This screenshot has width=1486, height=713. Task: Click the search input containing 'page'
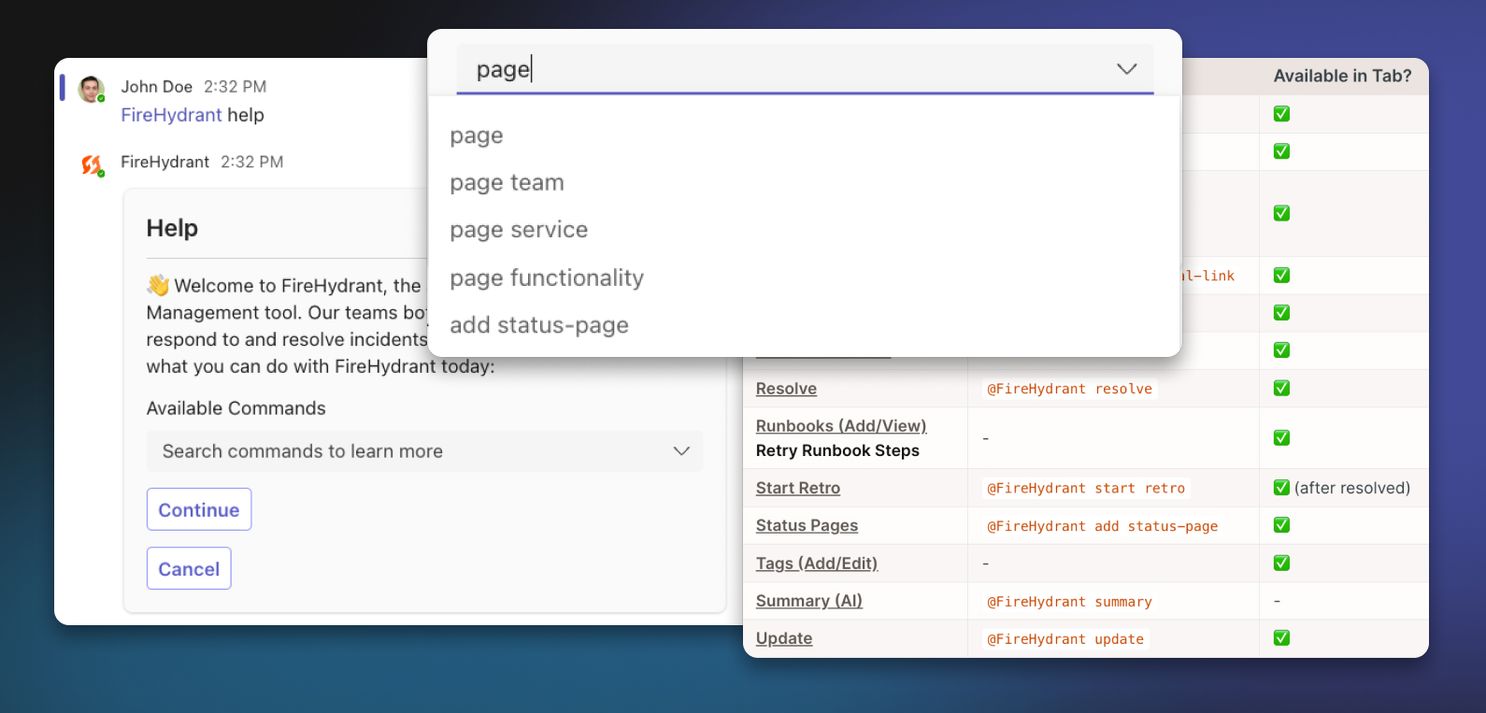pos(805,69)
